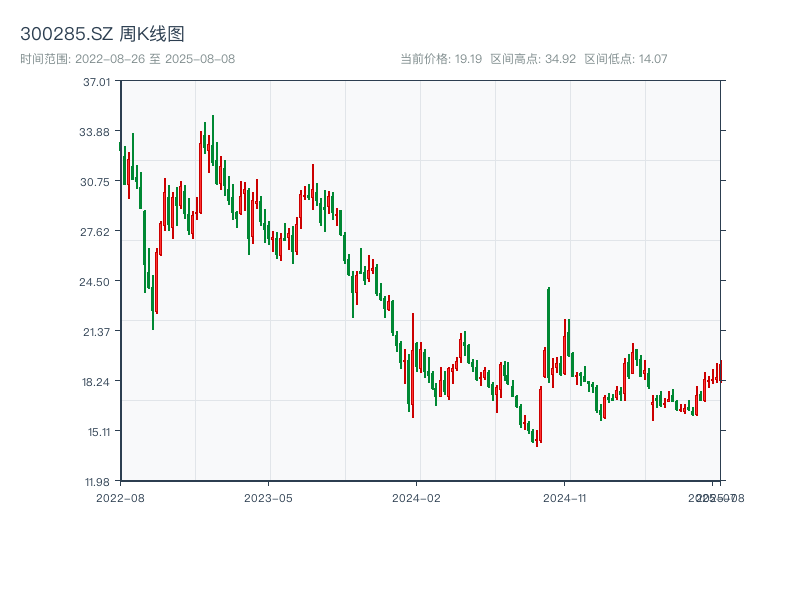Select the 11.98 bottom axis label
This screenshot has height=600, width=800.
(x=96, y=482)
